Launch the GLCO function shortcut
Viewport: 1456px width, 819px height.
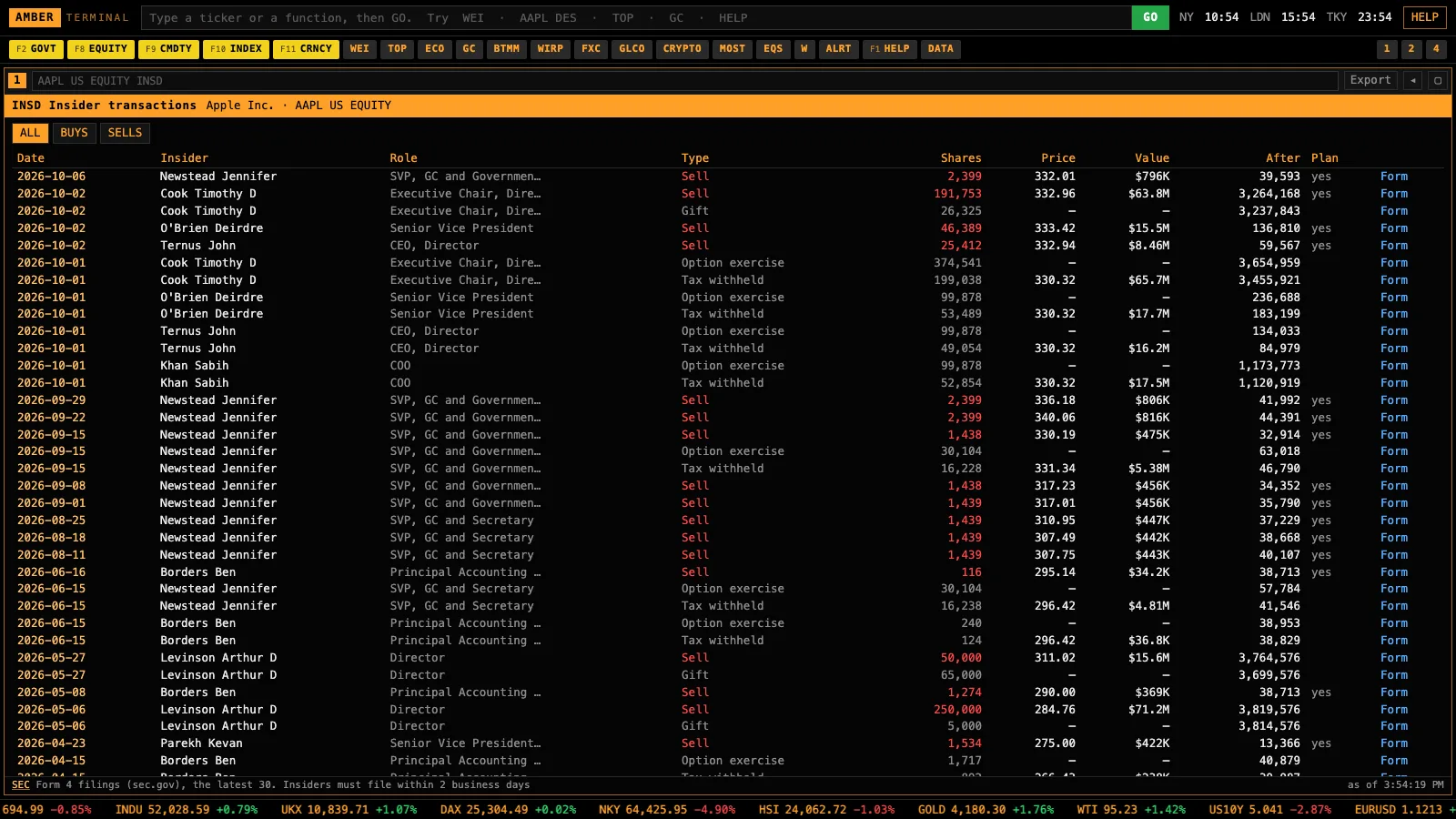click(632, 49)
